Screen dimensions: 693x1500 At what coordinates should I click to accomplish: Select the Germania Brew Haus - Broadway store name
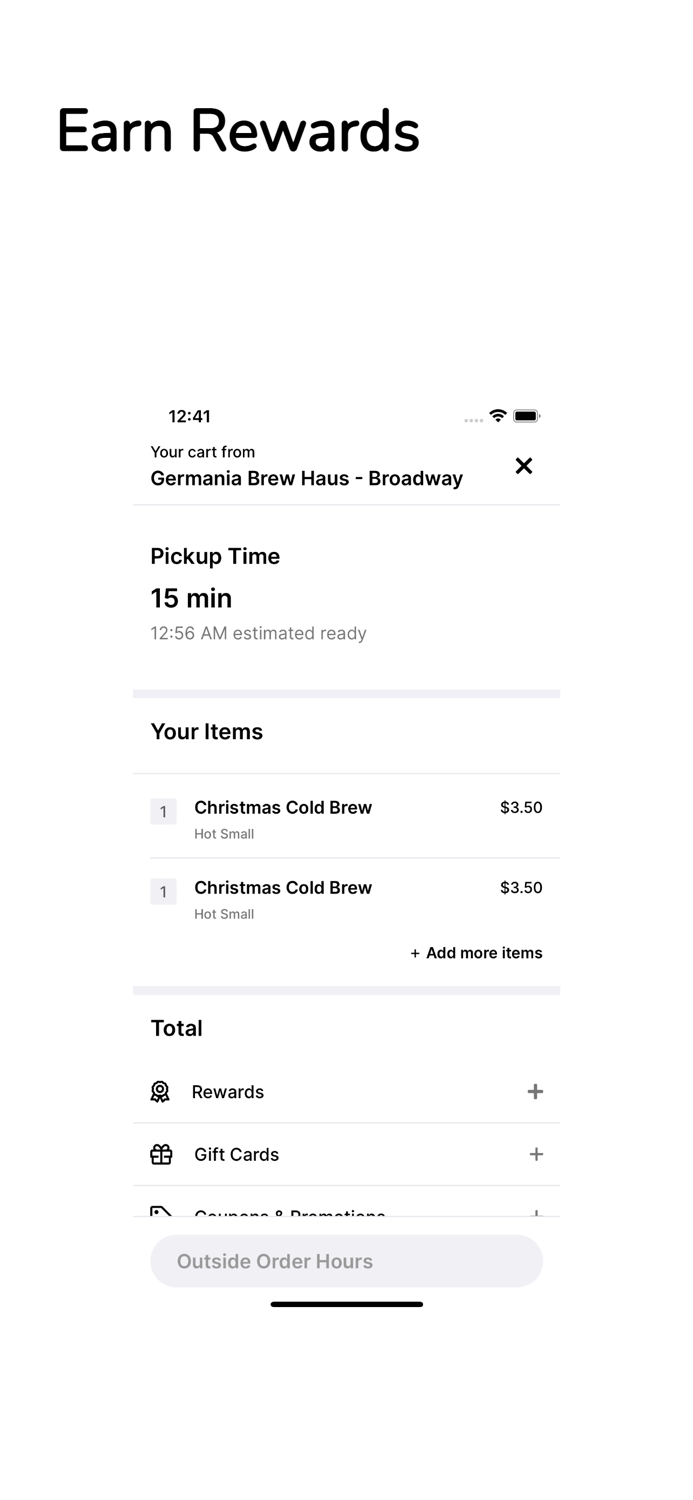coord(307,478)
